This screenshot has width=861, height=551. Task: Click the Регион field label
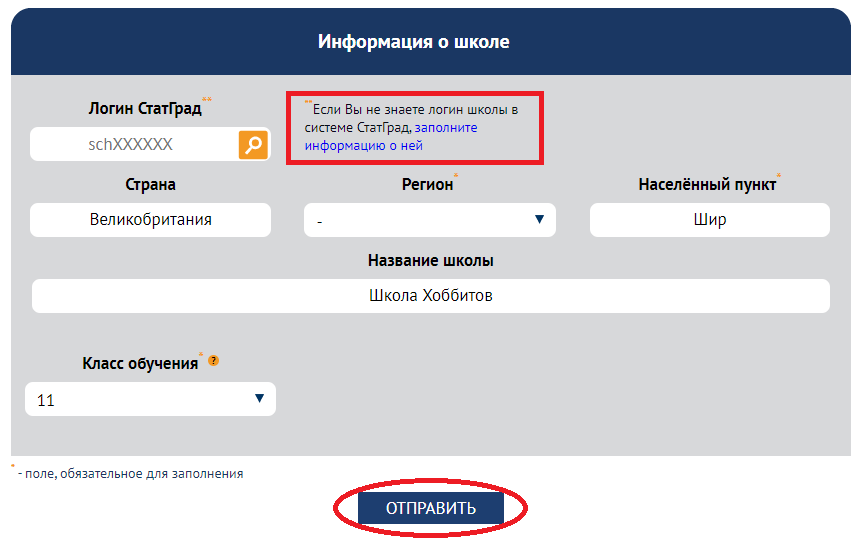pos(427,184)
